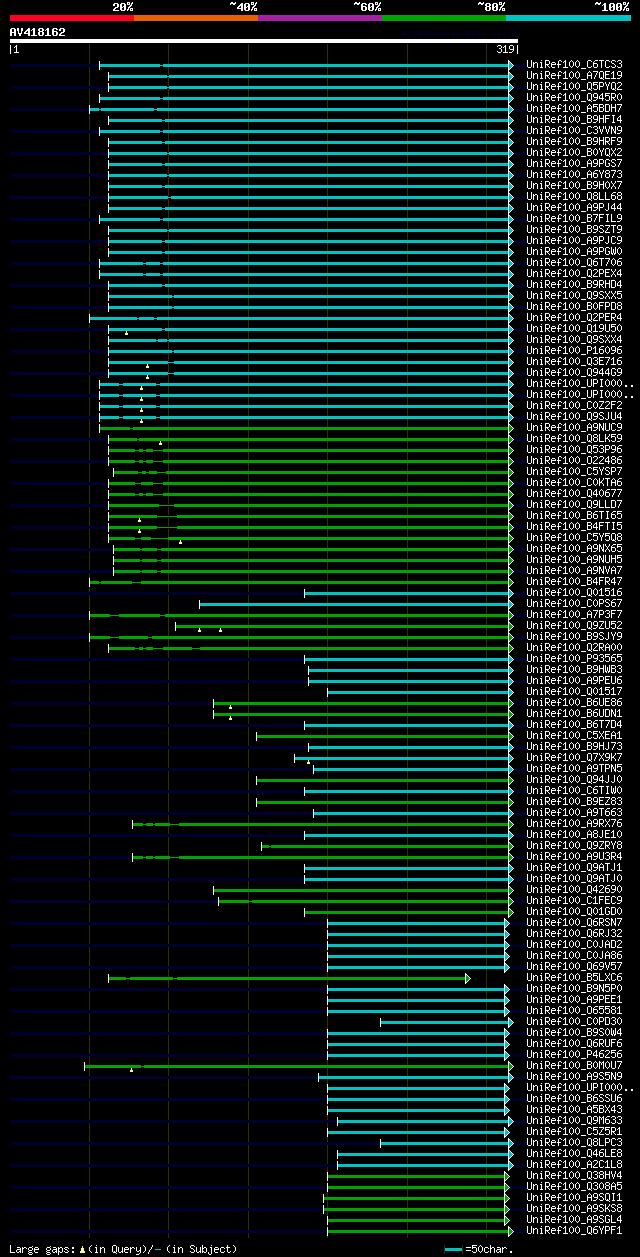Select the UniRef100_Q38HV4 label
Viewport: 640px width, 1257px height.
tap(574, 1176)
